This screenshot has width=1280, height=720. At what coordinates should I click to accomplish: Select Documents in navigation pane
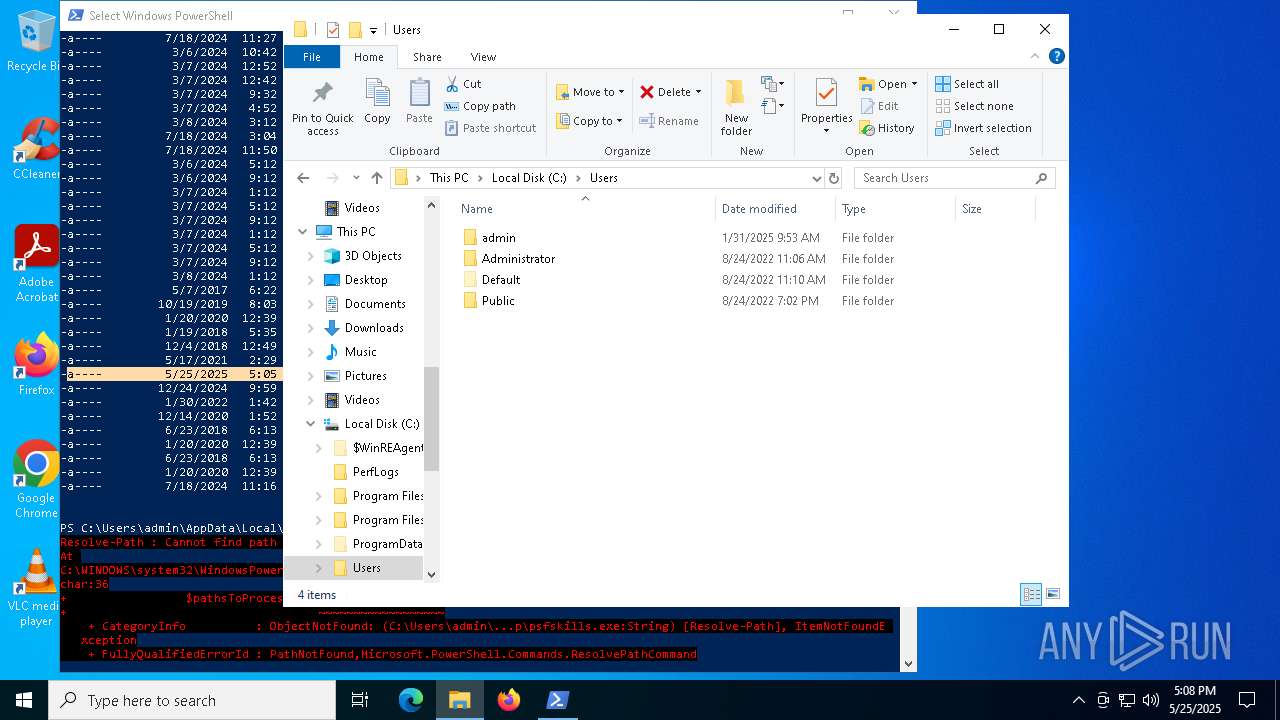tap(375, 304)
